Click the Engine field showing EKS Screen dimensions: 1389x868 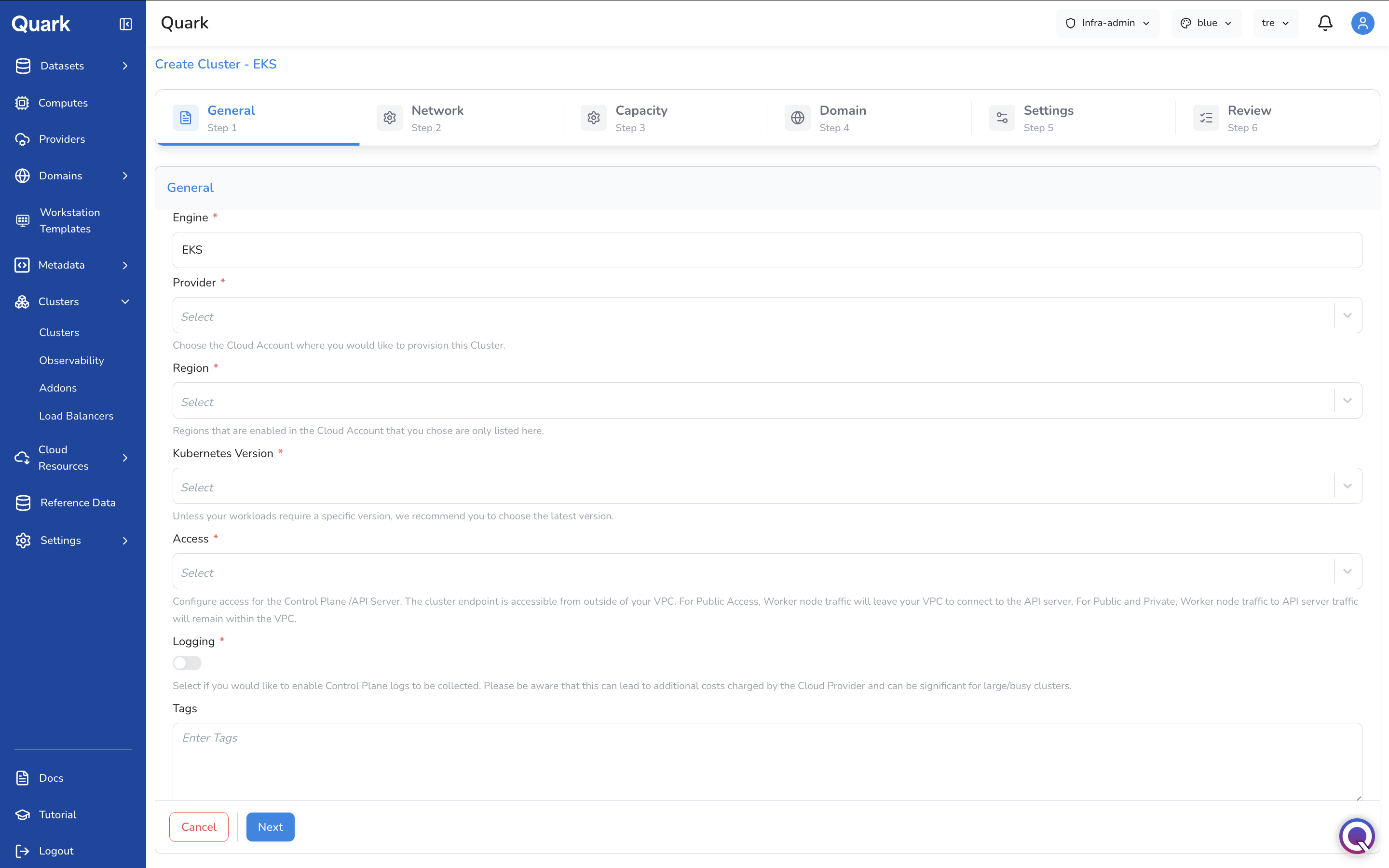click(767, 250)
